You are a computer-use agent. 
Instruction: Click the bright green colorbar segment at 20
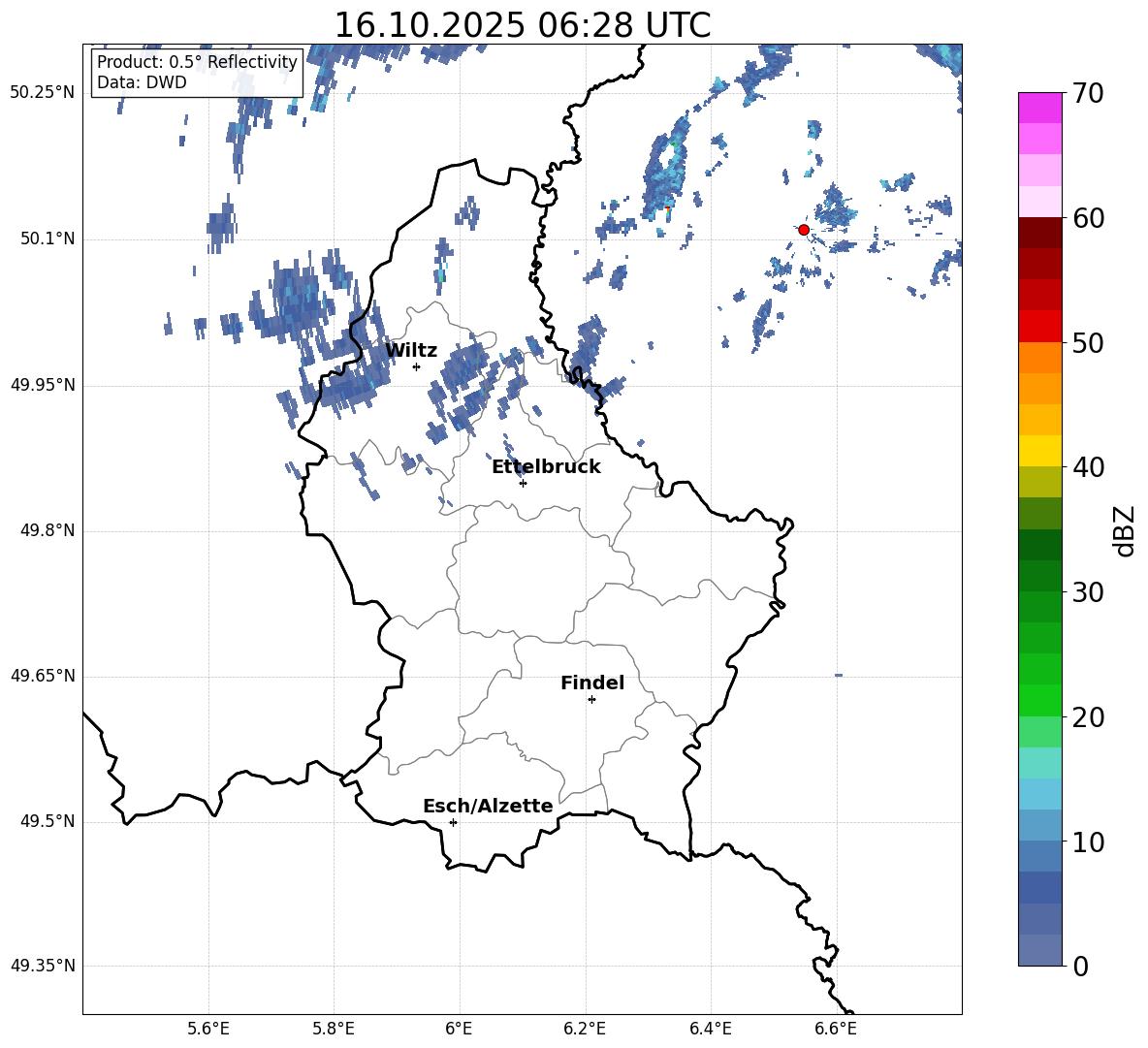(x=1040, y=701)
